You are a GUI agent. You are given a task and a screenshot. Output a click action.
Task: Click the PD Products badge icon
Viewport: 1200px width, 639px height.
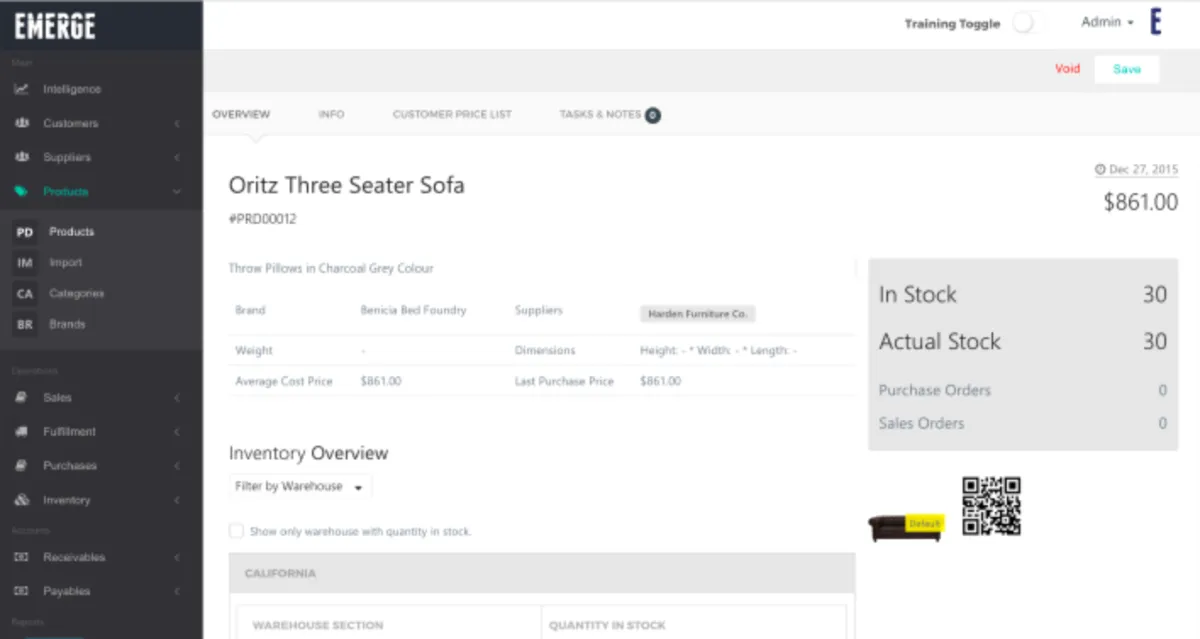click(x=25, y=232)
